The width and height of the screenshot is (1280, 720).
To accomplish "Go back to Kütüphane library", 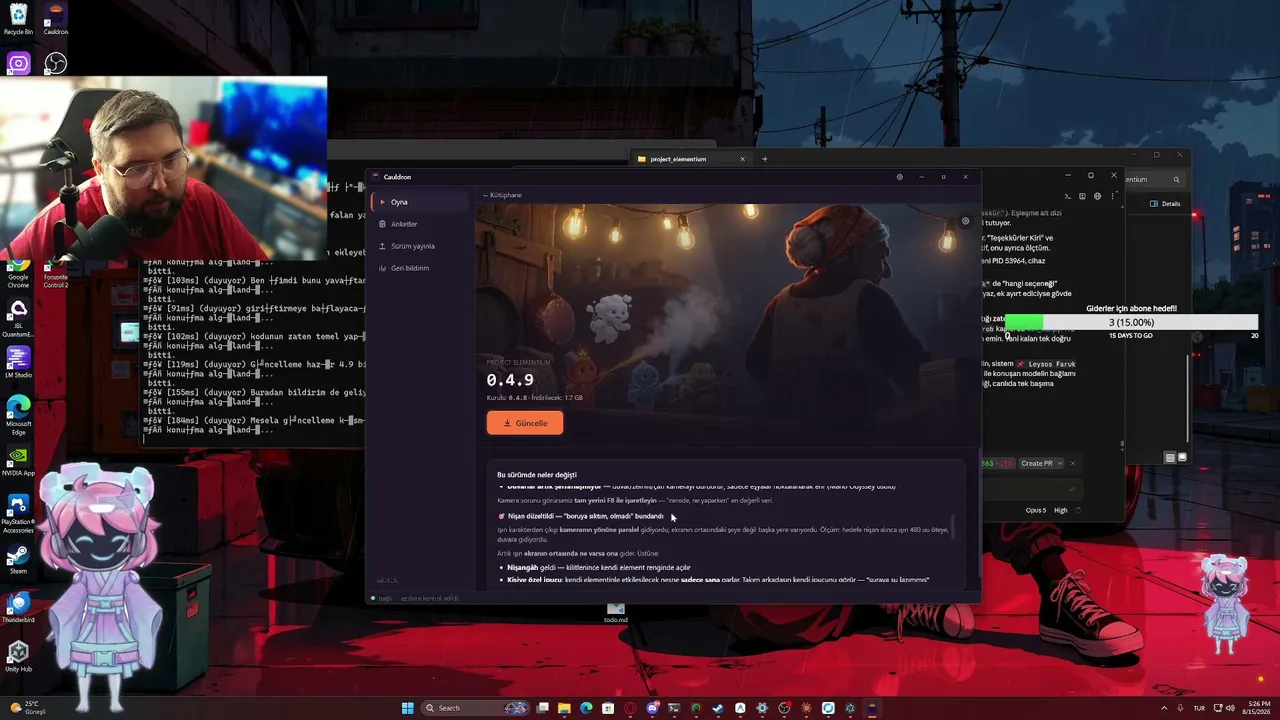I will pos(502,195).
